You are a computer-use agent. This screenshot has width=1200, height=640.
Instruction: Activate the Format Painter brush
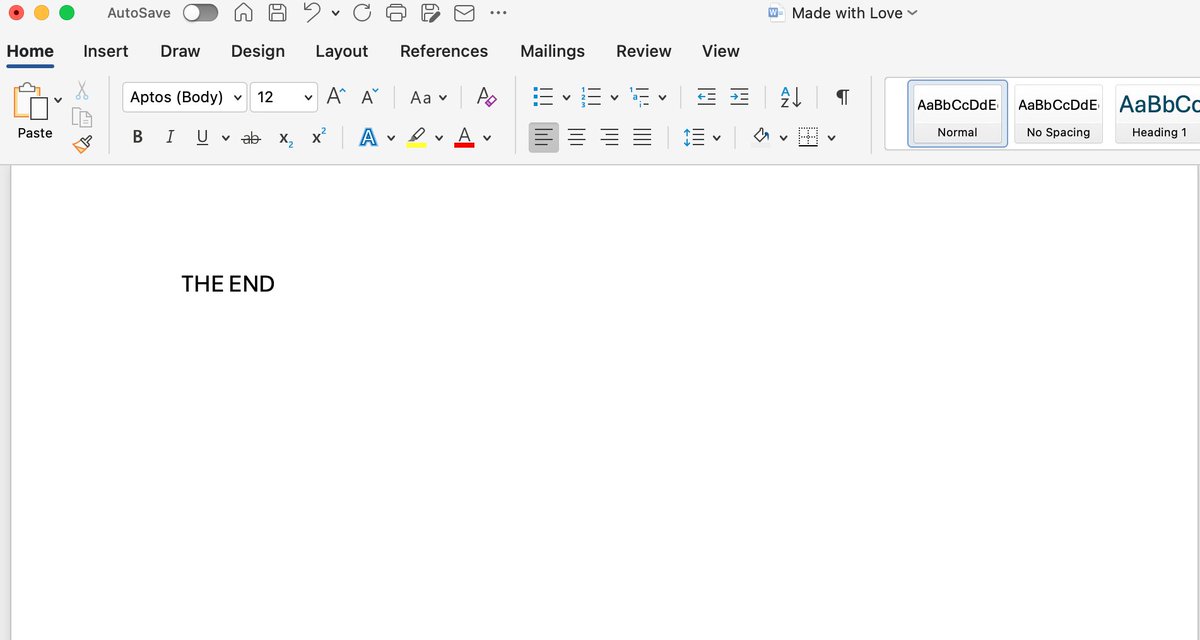(82, 144)
